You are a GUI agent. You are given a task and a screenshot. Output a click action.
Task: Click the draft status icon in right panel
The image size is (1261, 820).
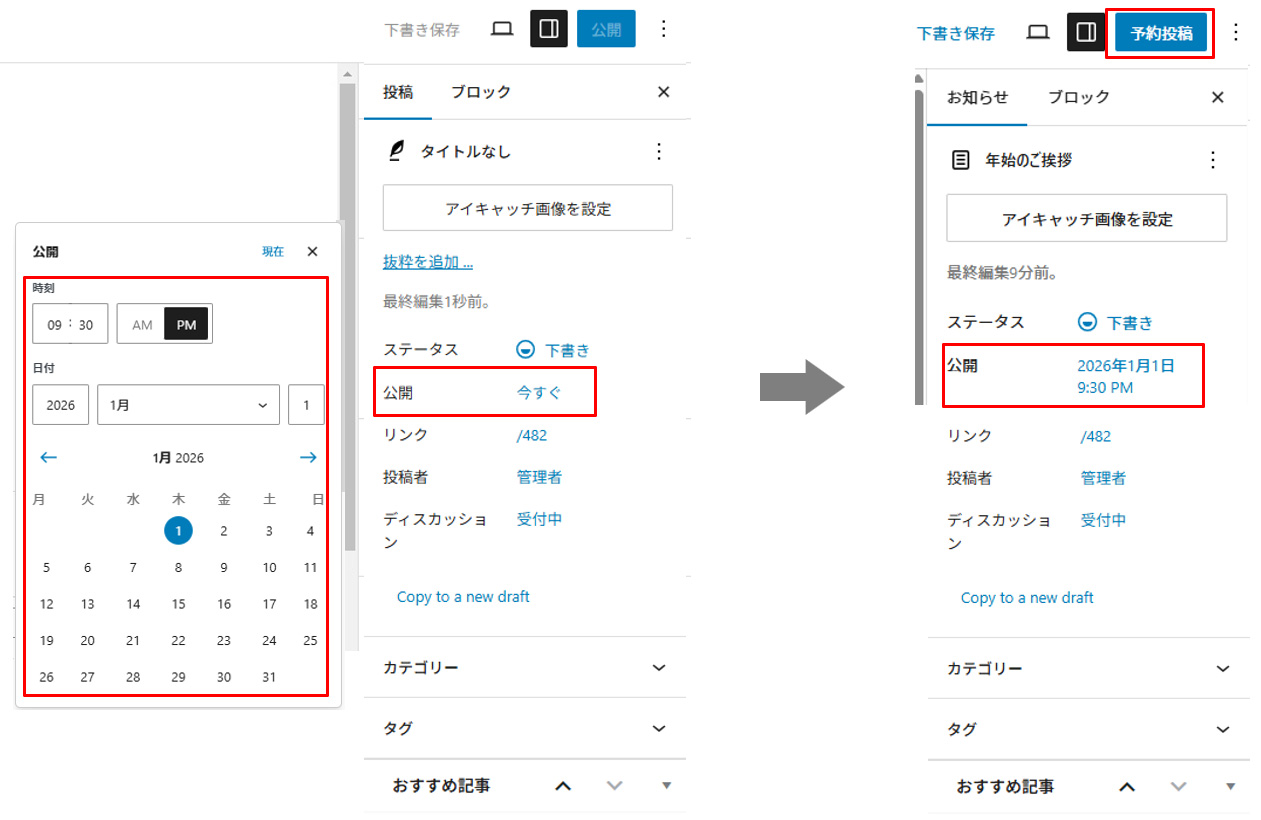tap(1087, 322)
